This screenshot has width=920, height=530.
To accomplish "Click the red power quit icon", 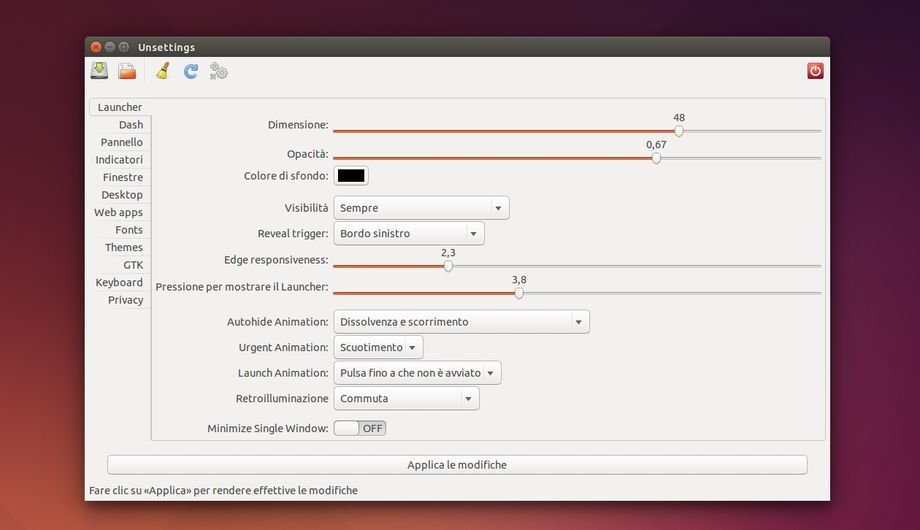I will pyautogui.click(x=815, y=71).
